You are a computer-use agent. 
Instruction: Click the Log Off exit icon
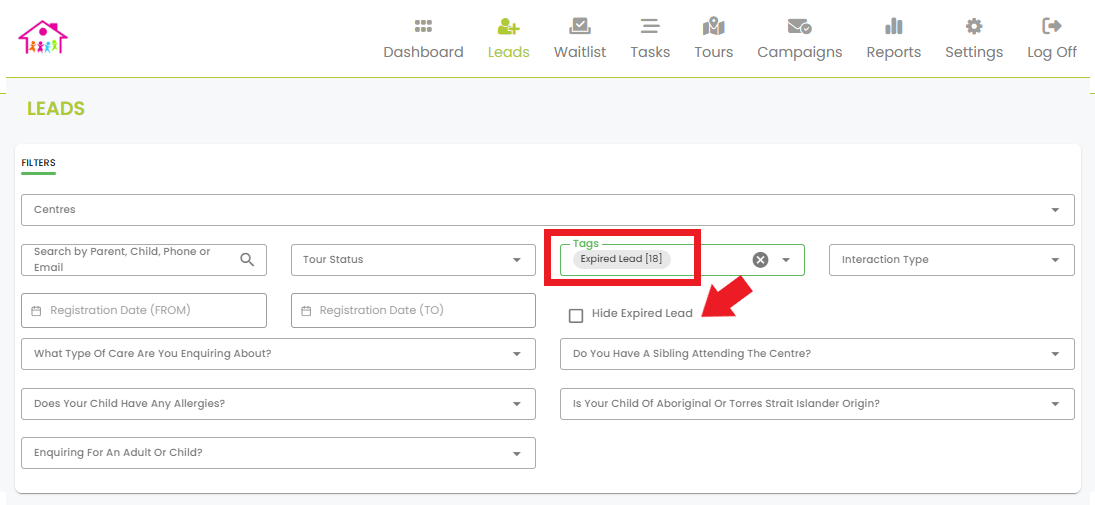1052,27
